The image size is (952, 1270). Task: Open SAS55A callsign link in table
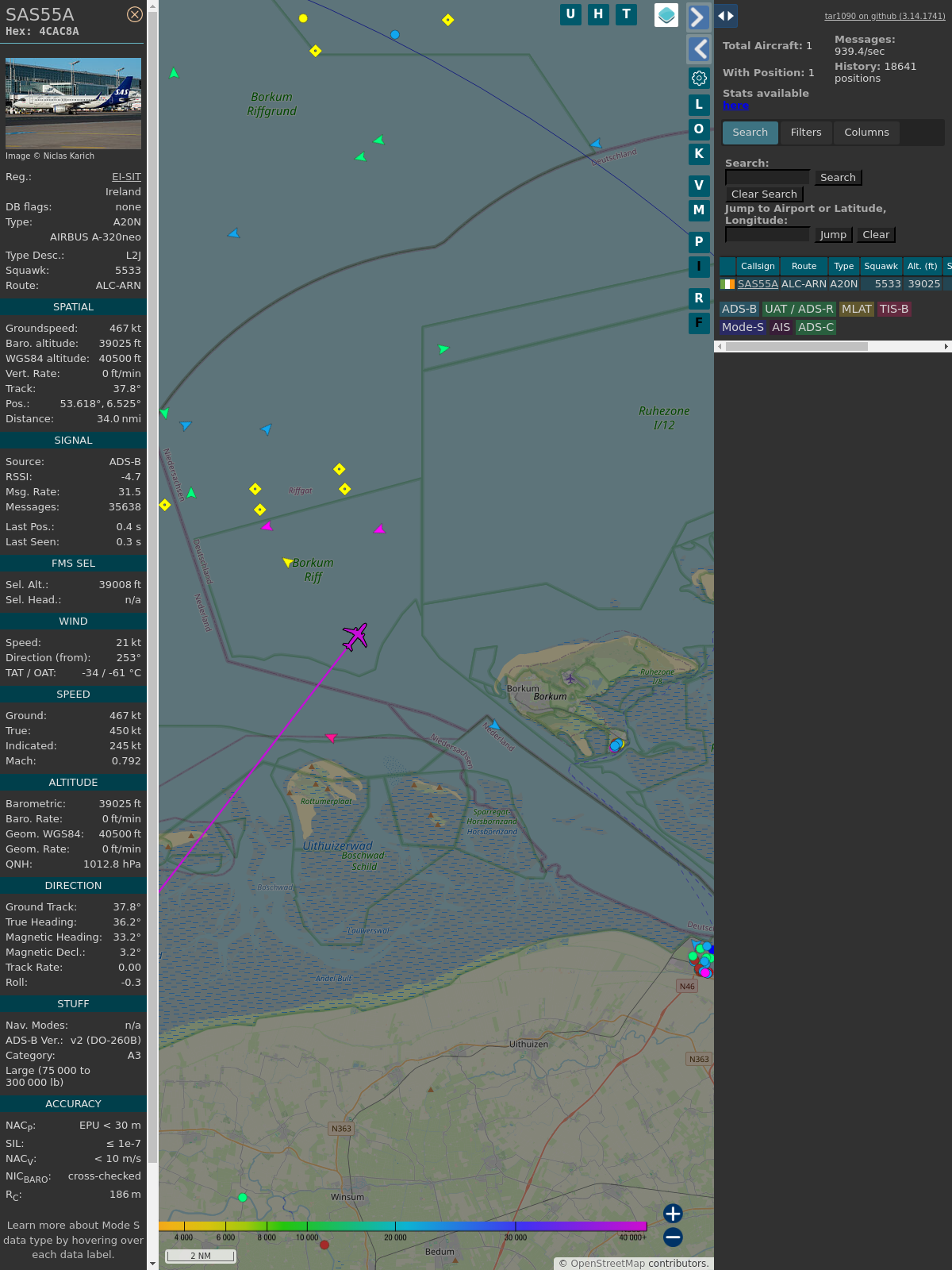click(758, 284)
